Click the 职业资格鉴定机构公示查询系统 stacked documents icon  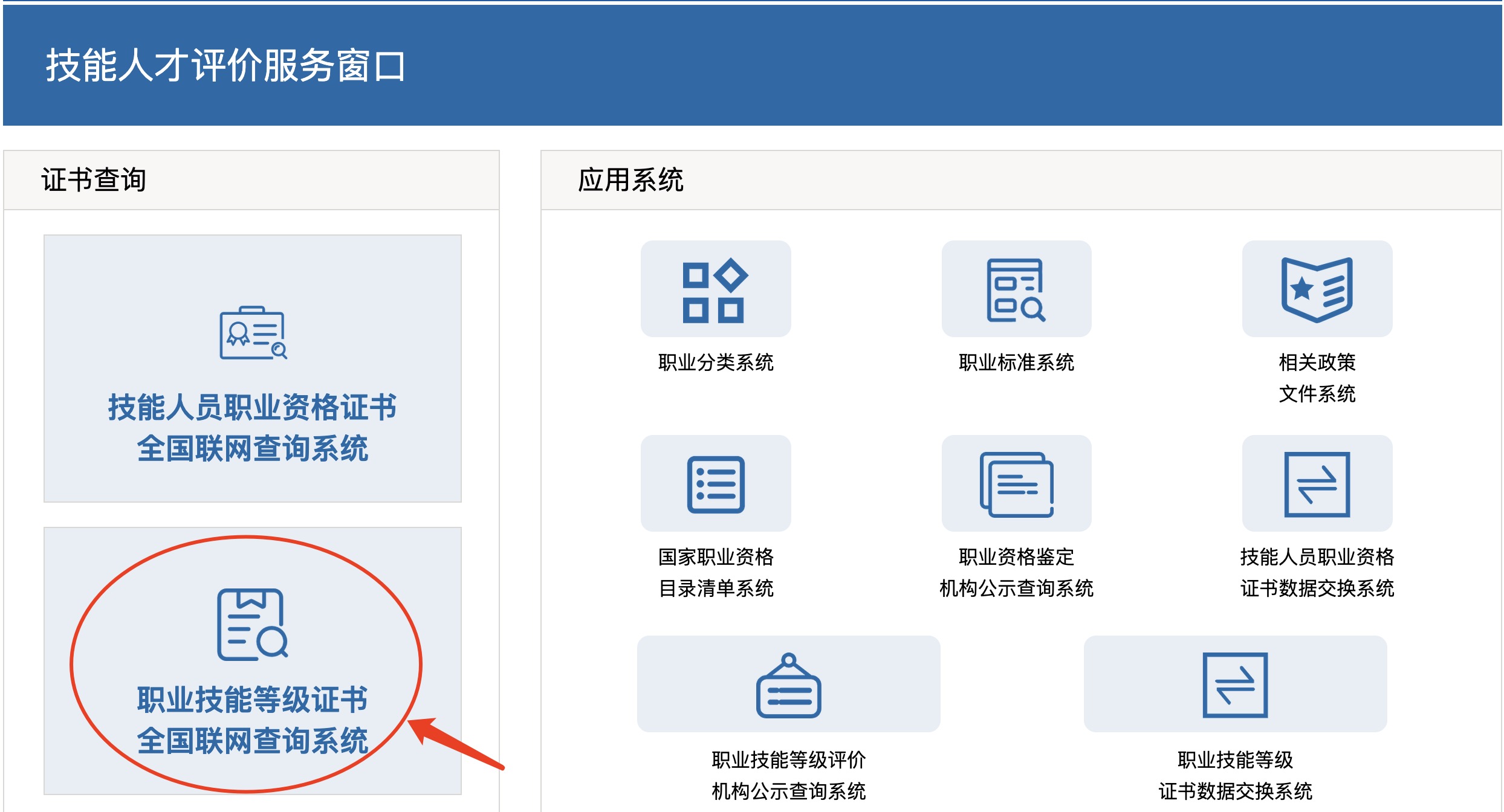1016,484
